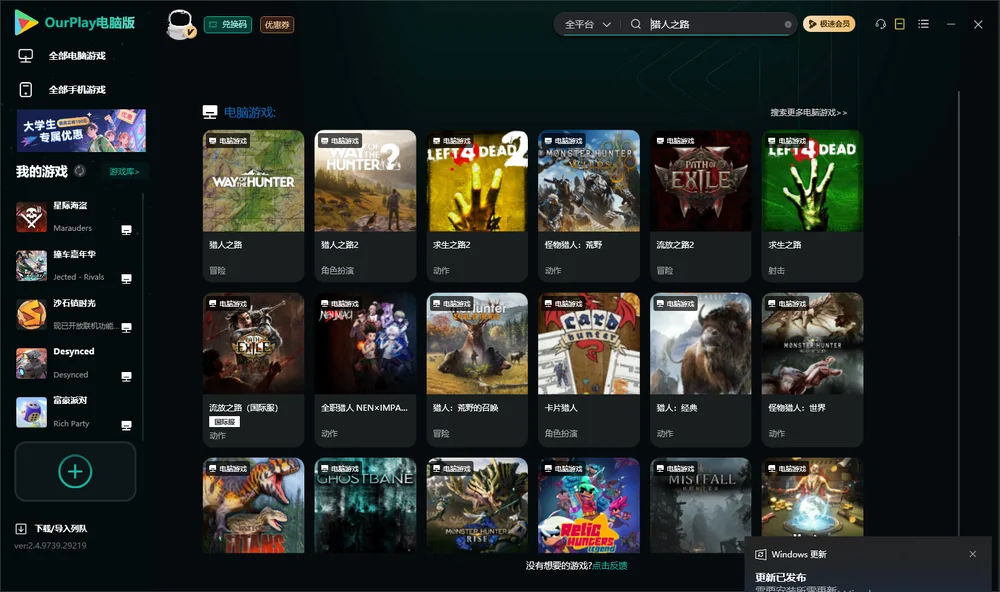This screenshot has height=592, width=1000.
Task: Open the 求生之路2 Left 4 Dead 2 card
Action: point(477,205)
